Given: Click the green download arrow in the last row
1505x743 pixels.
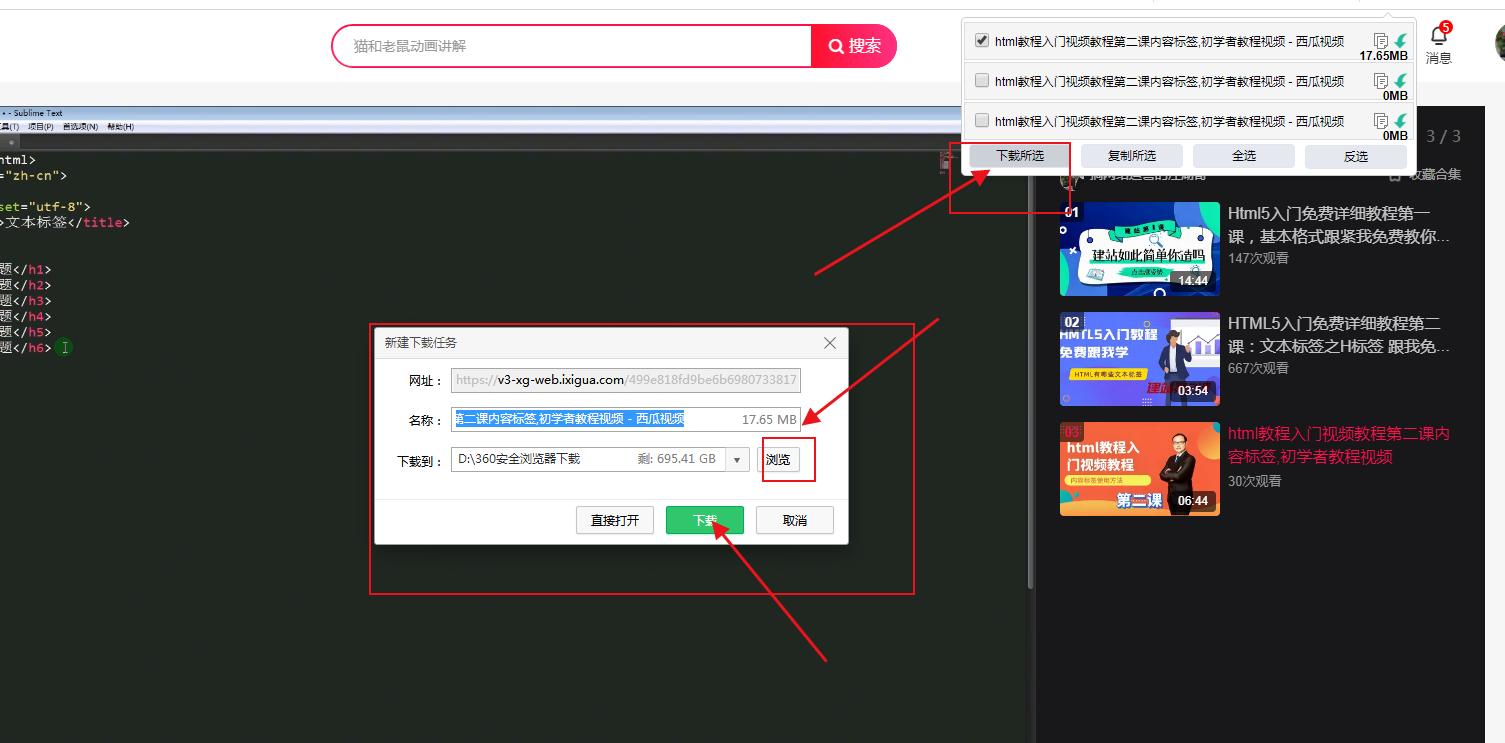Looking at the screenshot, I should coord(1400,121).
